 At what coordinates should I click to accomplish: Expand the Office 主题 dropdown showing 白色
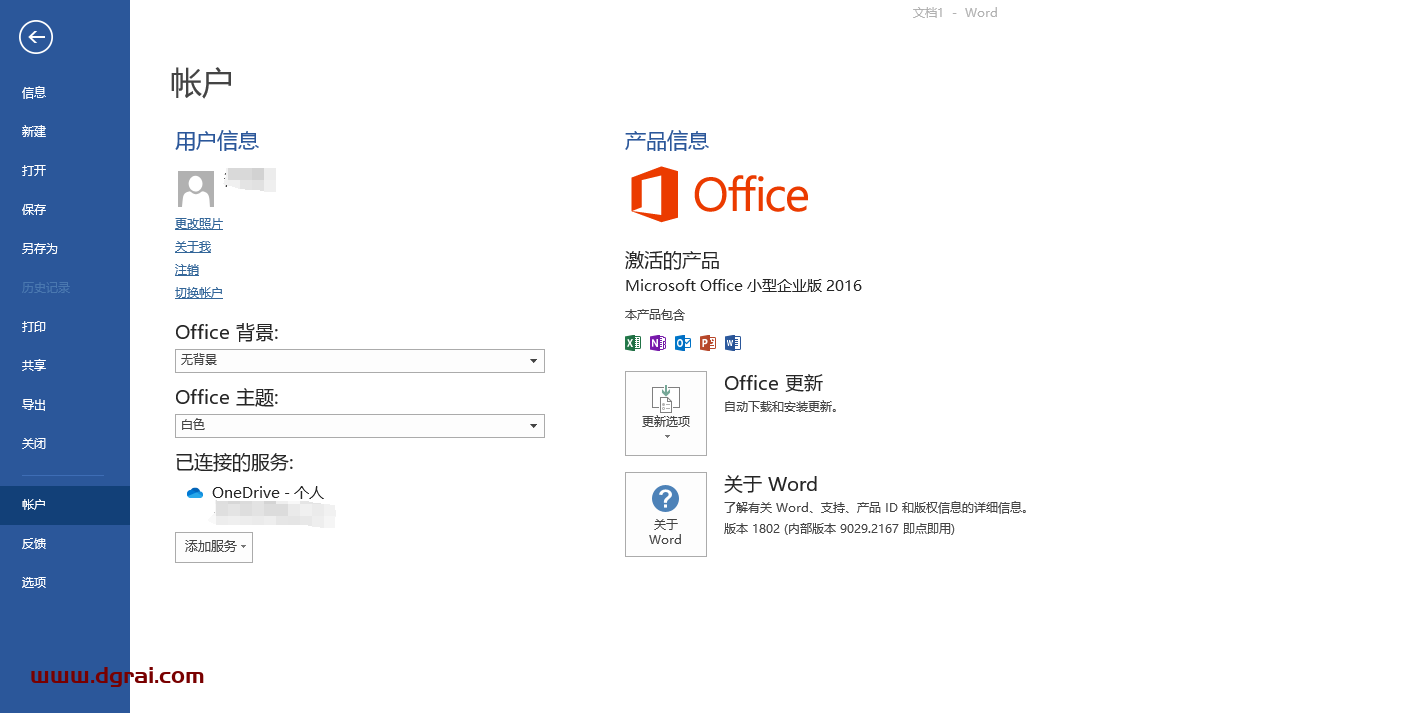[360, 425]
